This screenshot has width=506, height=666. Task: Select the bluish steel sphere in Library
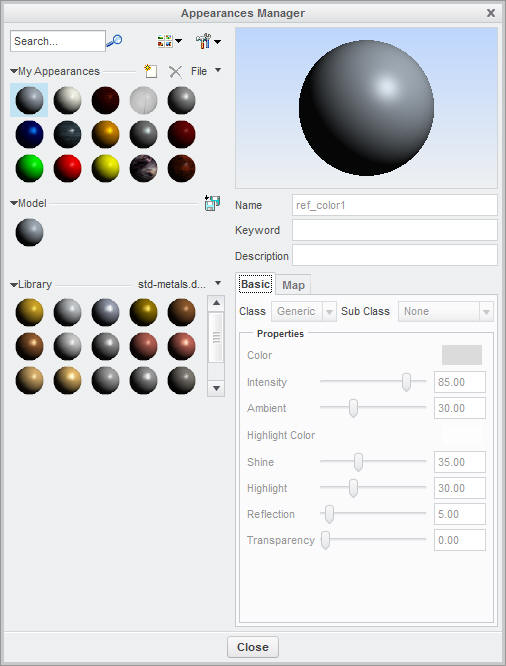pos(105,312)
